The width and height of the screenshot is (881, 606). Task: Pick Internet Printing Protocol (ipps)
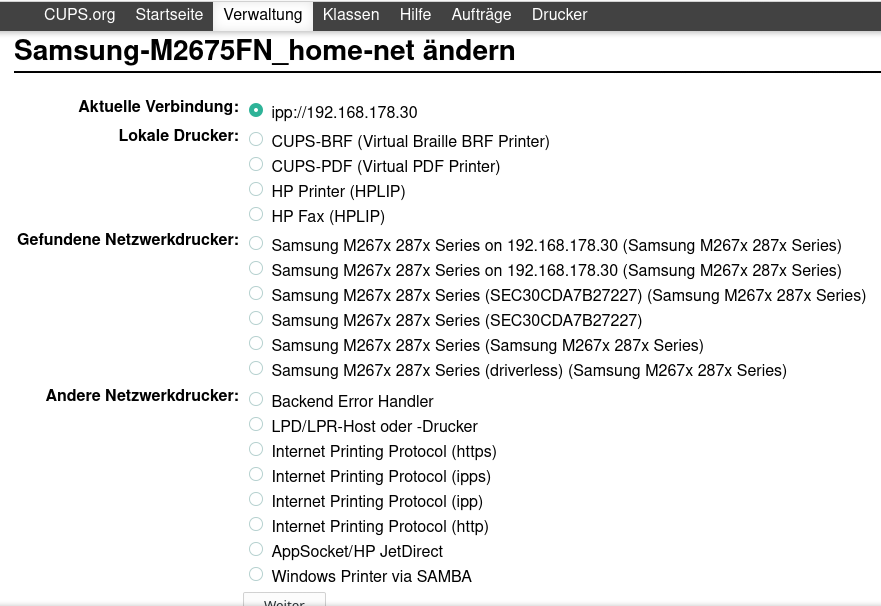257,475
